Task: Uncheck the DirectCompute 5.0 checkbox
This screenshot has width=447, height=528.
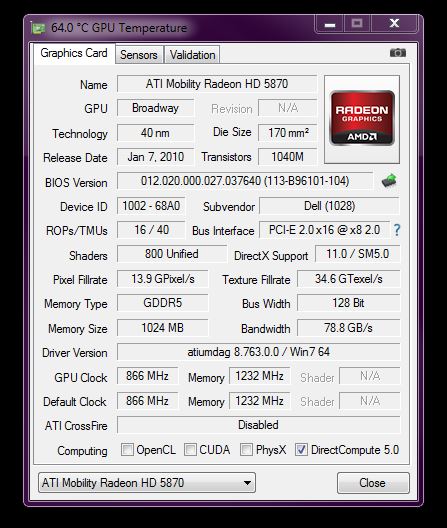Action: pos(301,450)
